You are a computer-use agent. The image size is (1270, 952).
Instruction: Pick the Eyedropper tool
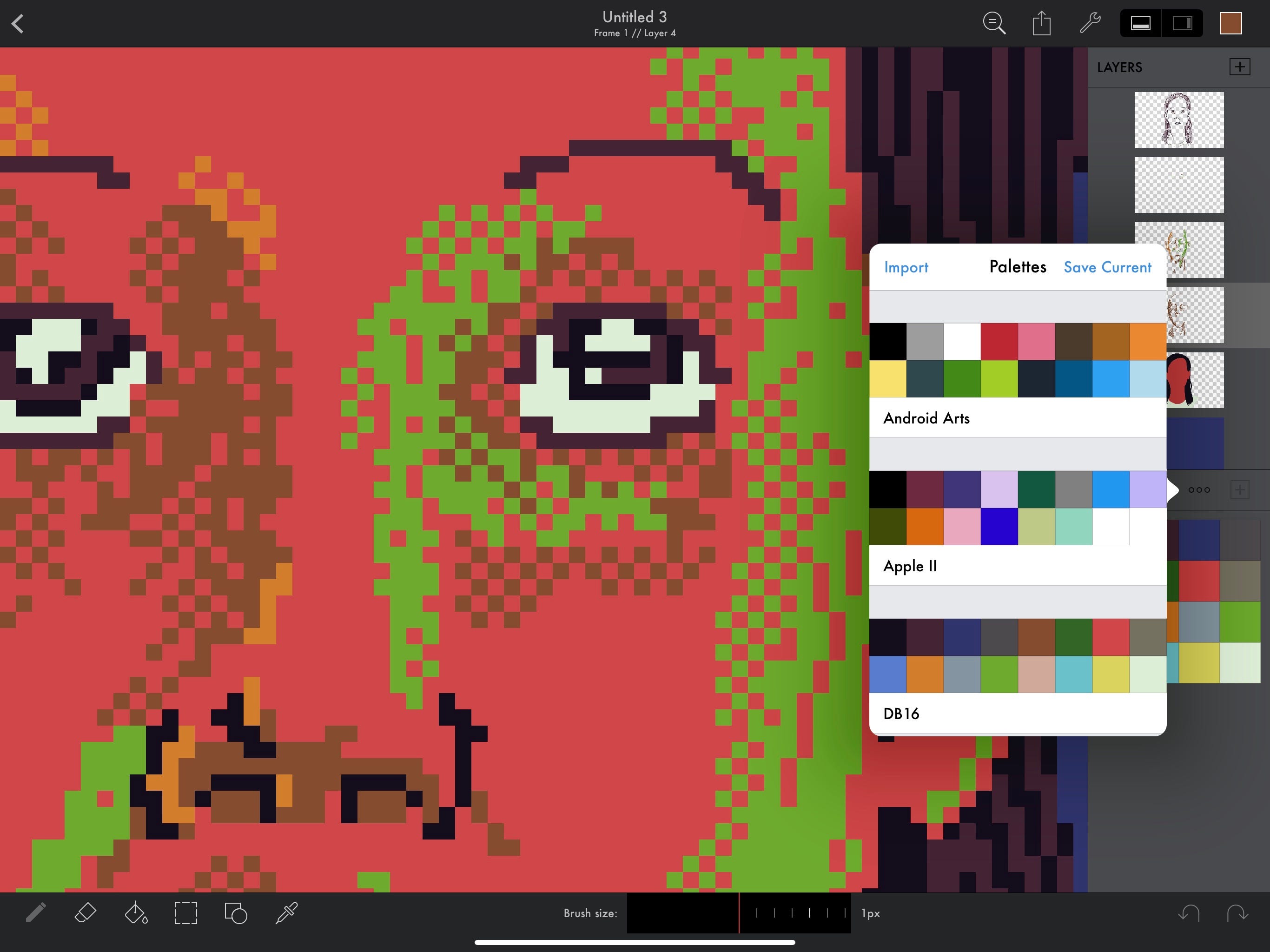point(286,912)
